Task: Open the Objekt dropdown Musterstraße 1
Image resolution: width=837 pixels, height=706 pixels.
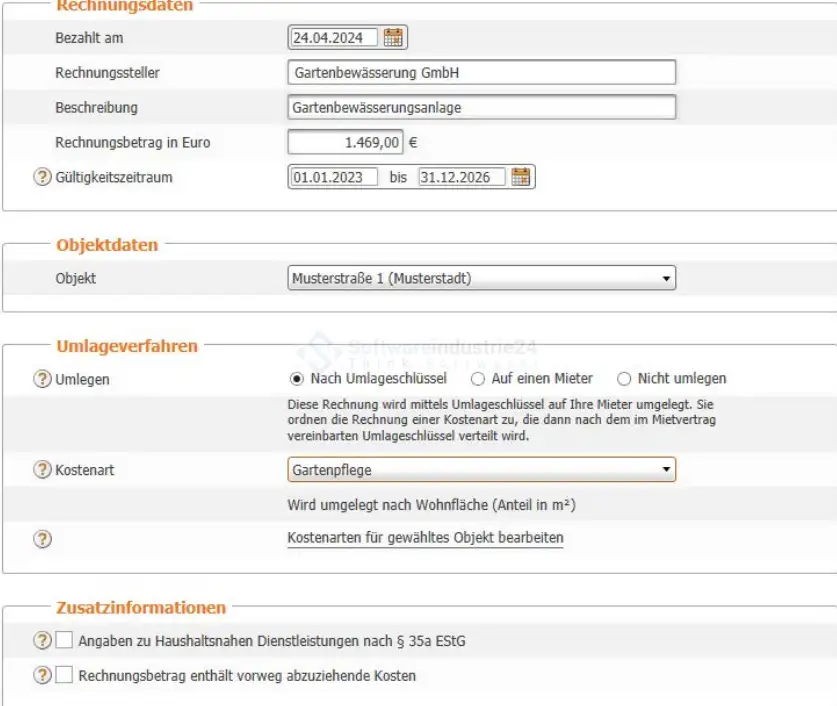Action: point(481,278)
